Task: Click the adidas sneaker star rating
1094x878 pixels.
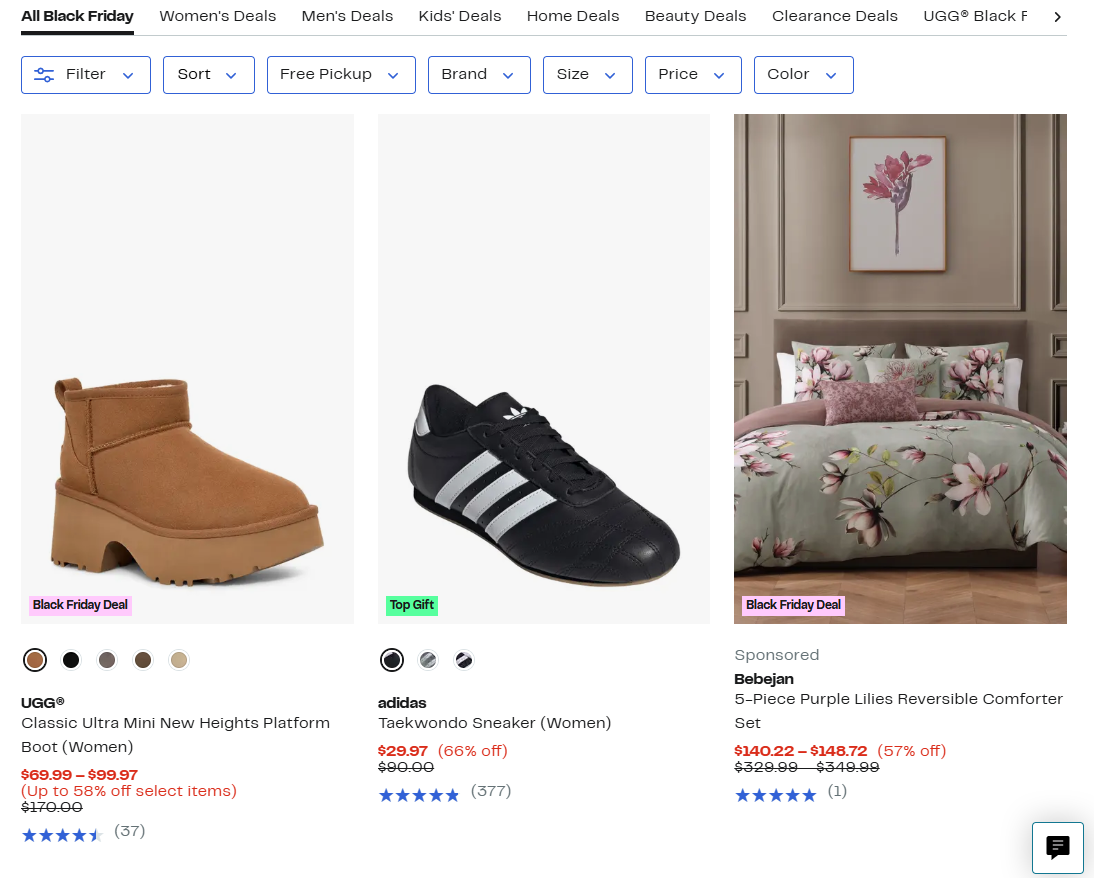Action: pos(418,795)
